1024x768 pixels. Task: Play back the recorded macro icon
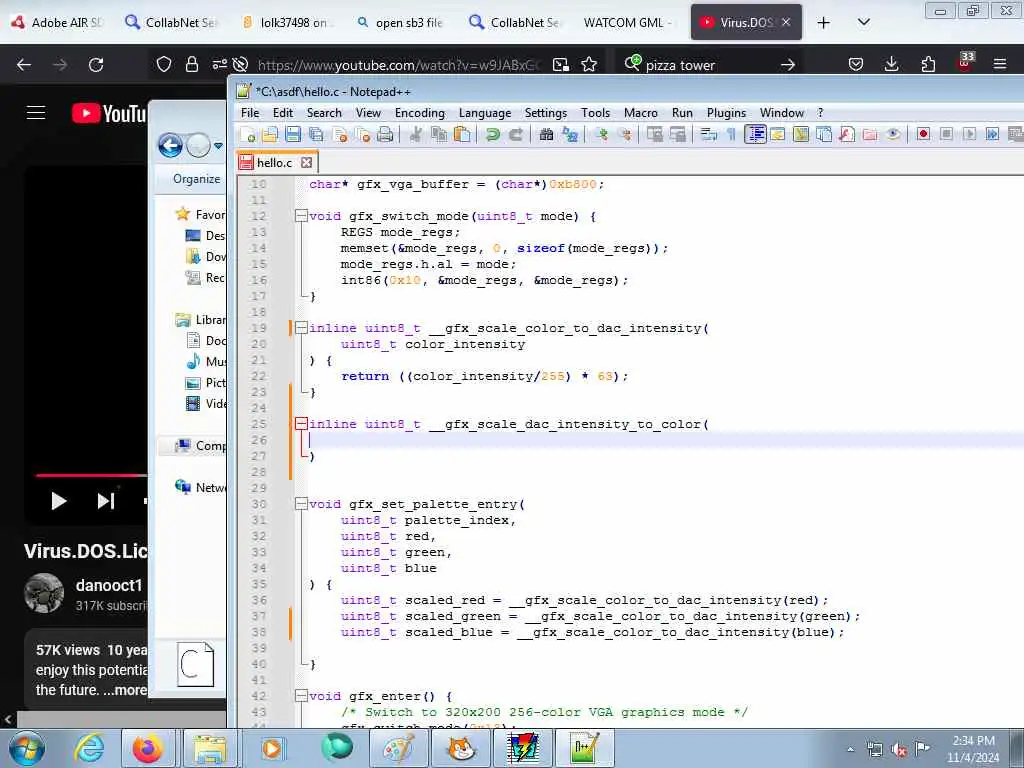click(970, 135)
